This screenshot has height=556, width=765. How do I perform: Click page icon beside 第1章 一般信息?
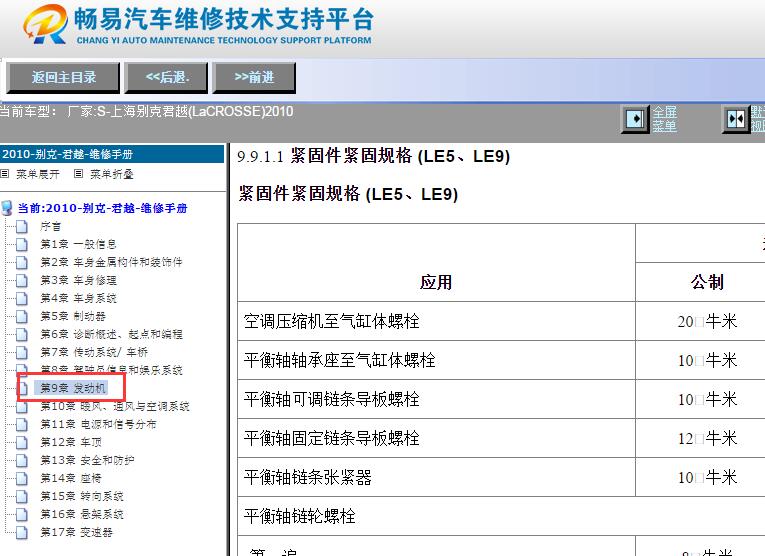tap(21, 244)
